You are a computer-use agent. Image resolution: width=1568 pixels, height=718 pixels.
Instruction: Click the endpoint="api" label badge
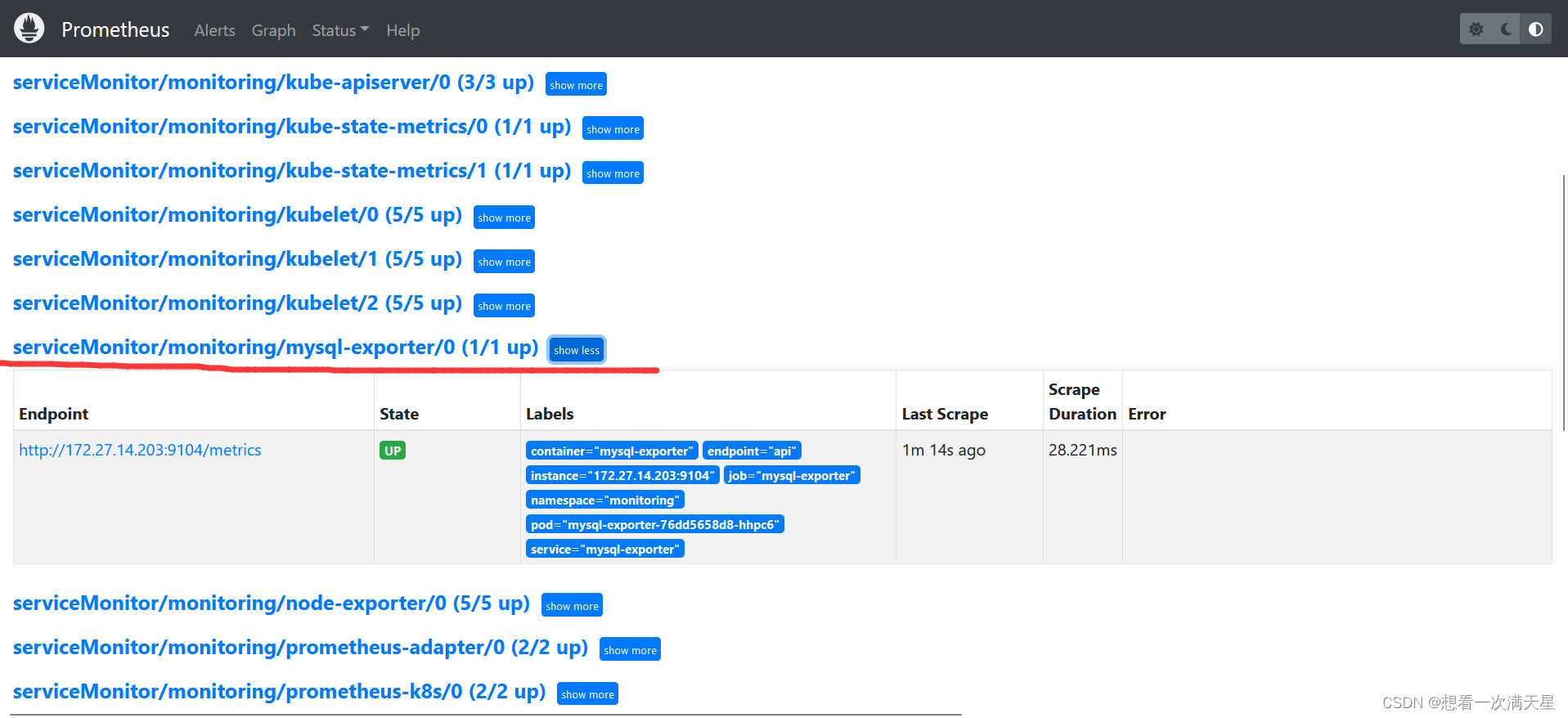pos(752,451)
